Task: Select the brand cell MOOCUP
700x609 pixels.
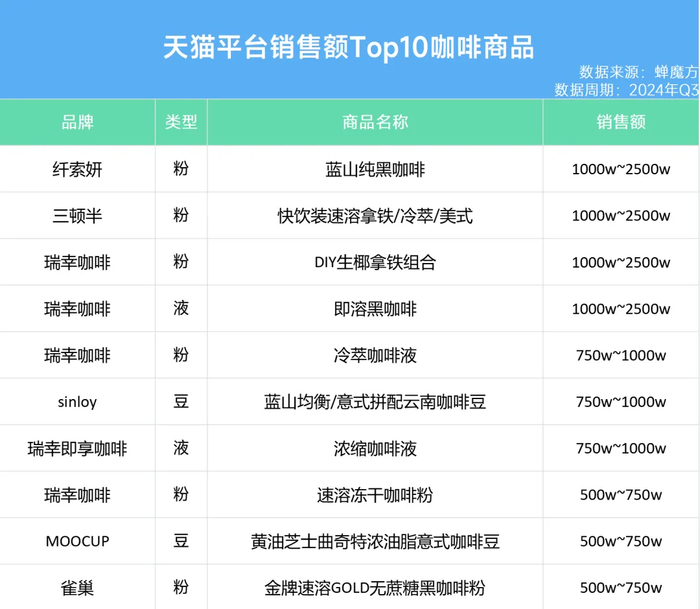Action: (x=78, y=542)
